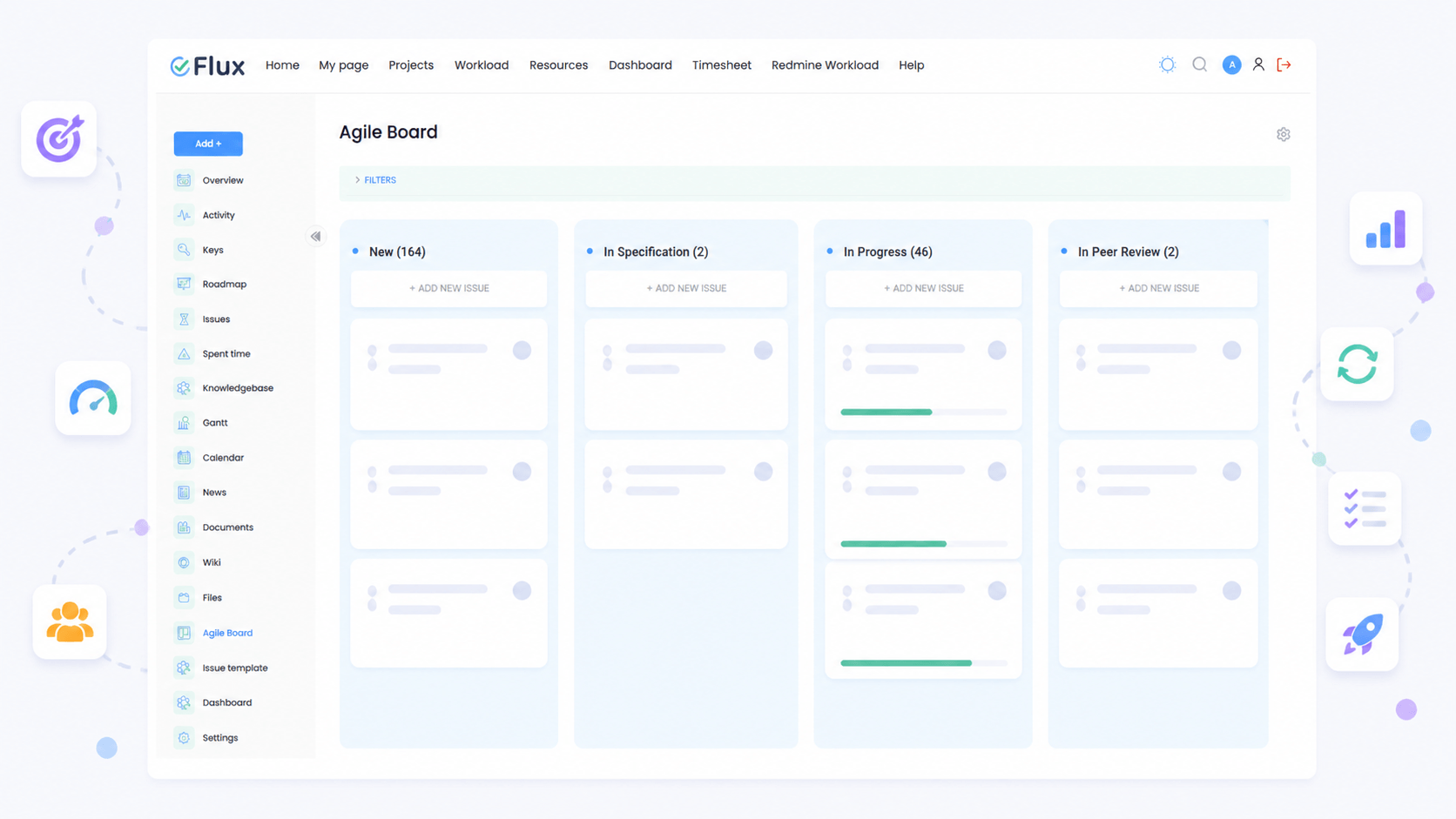Open search with the magnifier icon
The height and width of the screenshot is (819, 1456).
(x=1199, y=64)
